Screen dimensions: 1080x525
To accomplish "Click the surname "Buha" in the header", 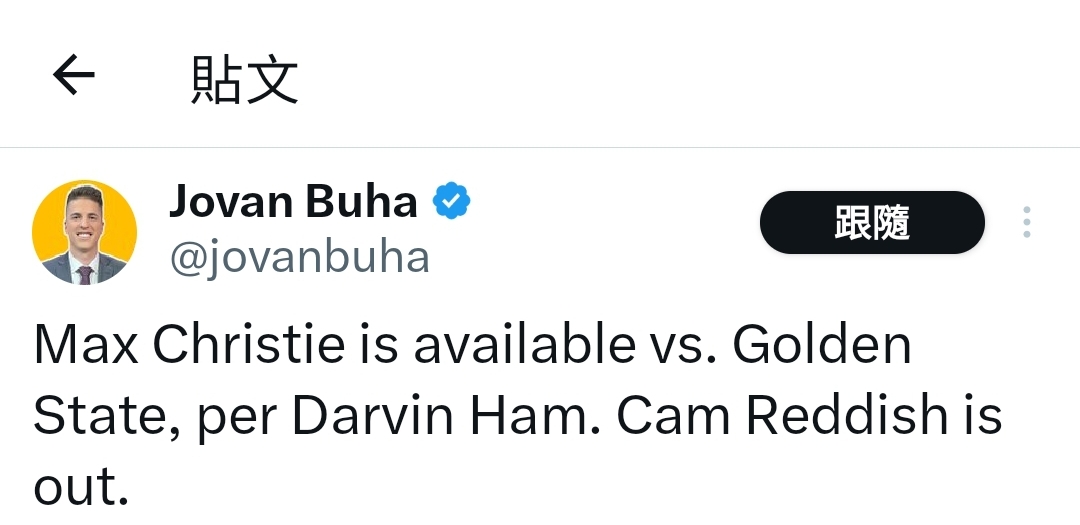I will (x=361, y=202).
